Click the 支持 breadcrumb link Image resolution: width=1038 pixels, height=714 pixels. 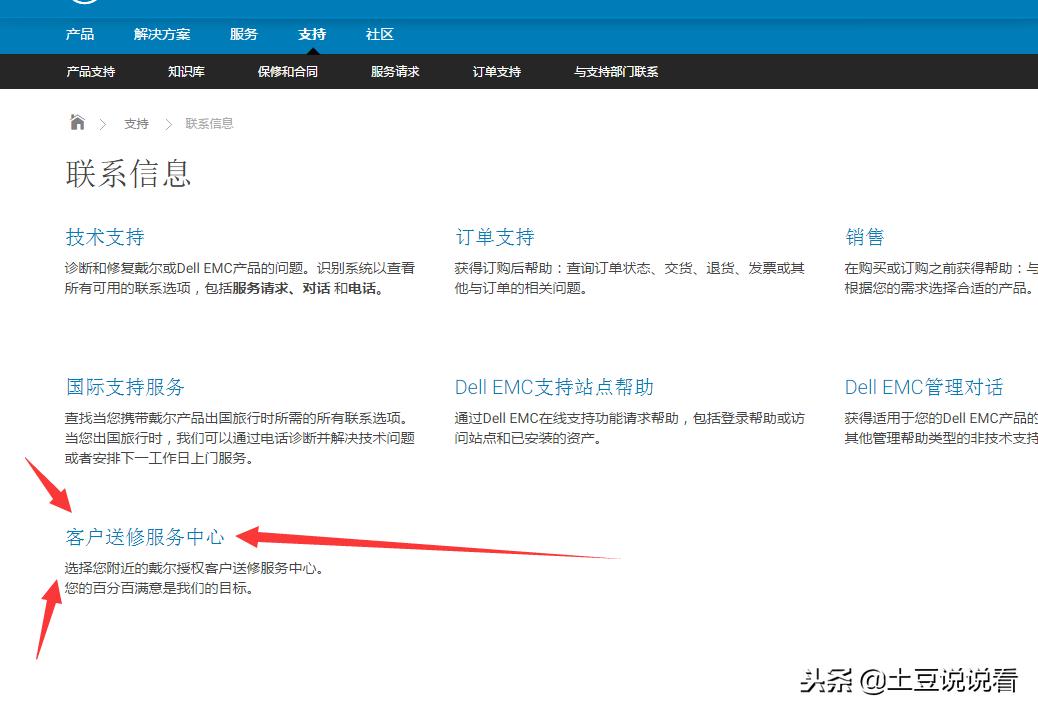tap(136, 123)
